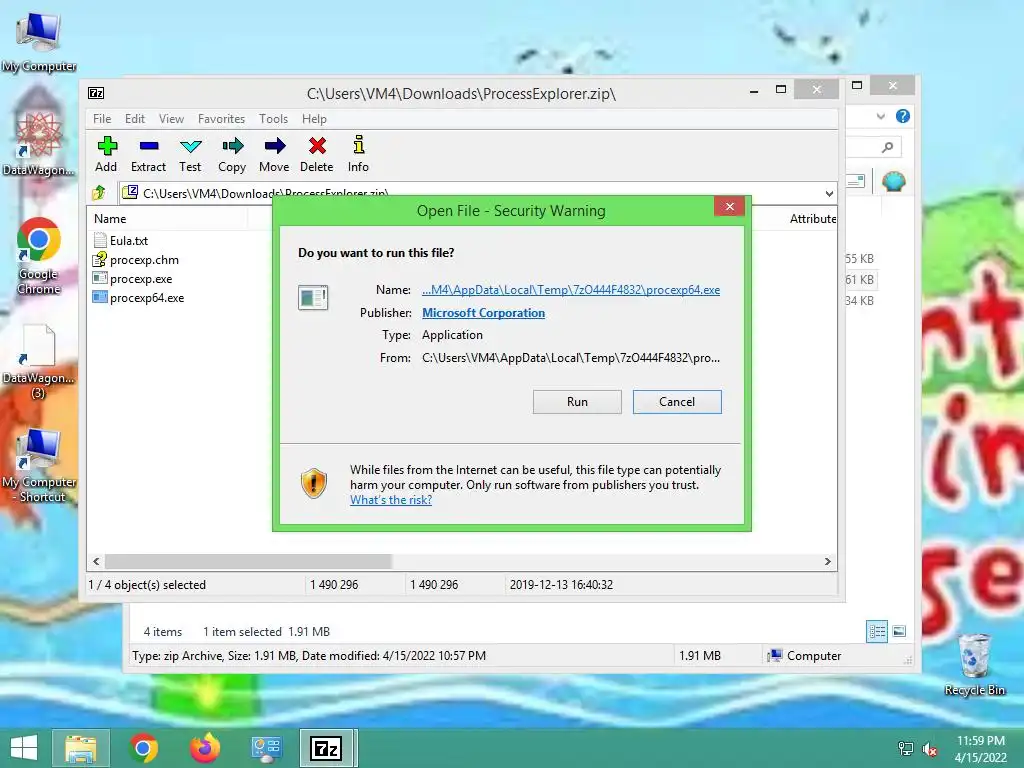1024x768 pixels.
Task: Open My Computer - Shortcut desktop icon
Action: [39, 466]
